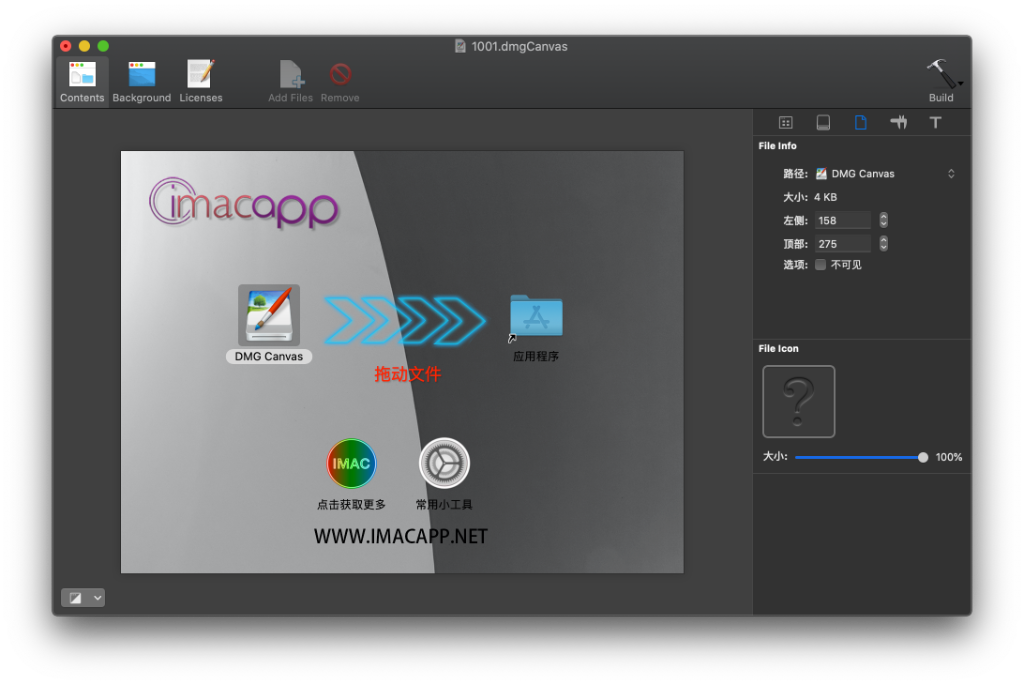Switch to the Background tab
The height and width of the screenshot is (685, 1024).
[x=142, y=82]
